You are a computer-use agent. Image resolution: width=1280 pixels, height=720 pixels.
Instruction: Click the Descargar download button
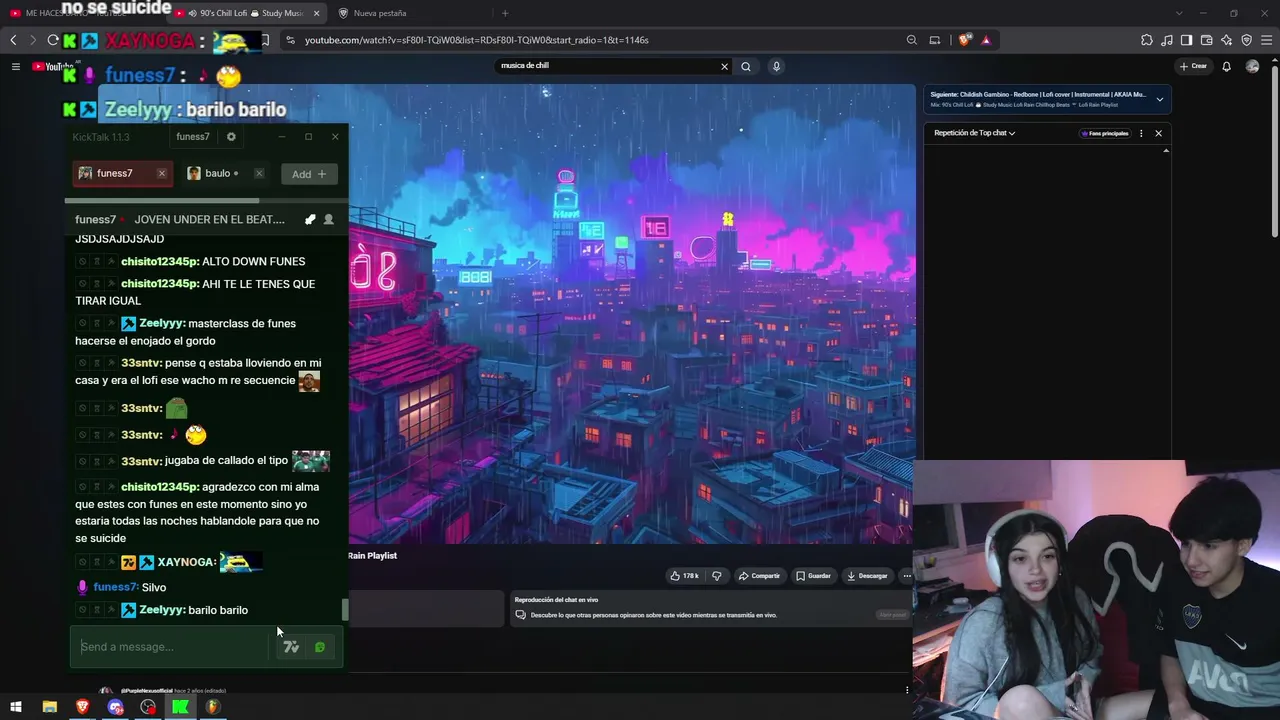[x=868, y=576]
